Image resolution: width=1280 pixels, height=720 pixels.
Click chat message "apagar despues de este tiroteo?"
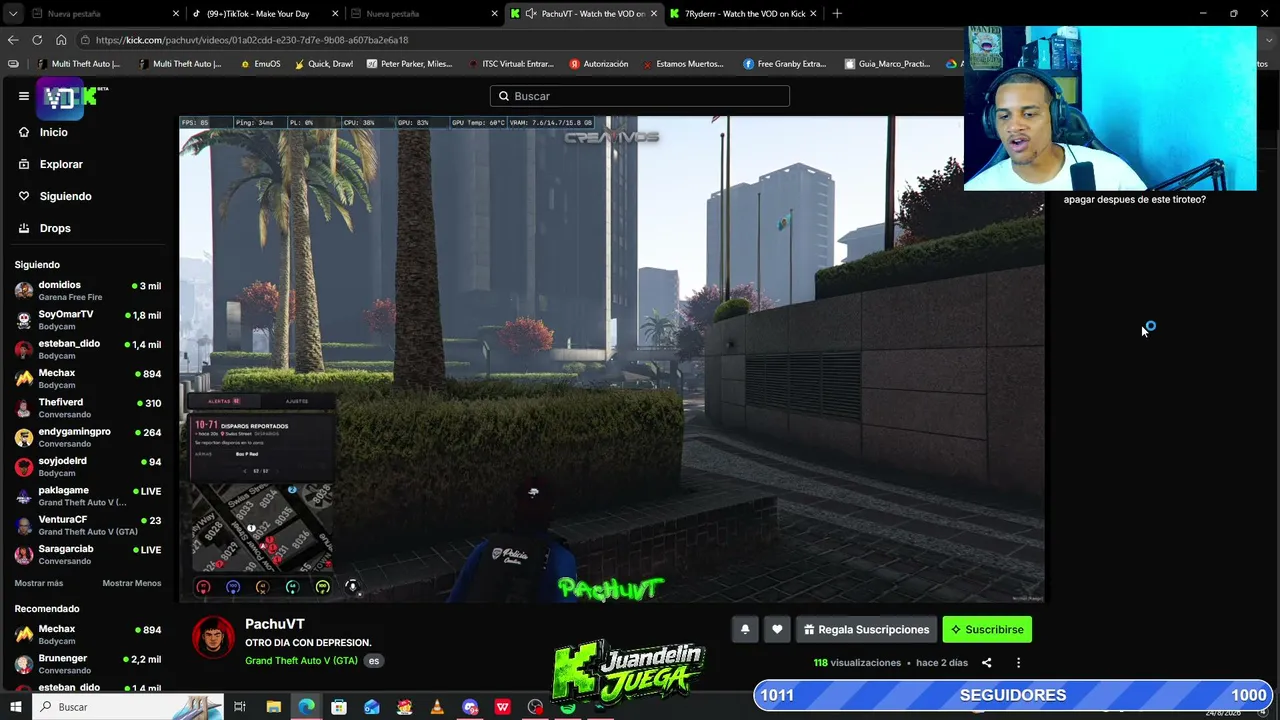[1134, 199]
